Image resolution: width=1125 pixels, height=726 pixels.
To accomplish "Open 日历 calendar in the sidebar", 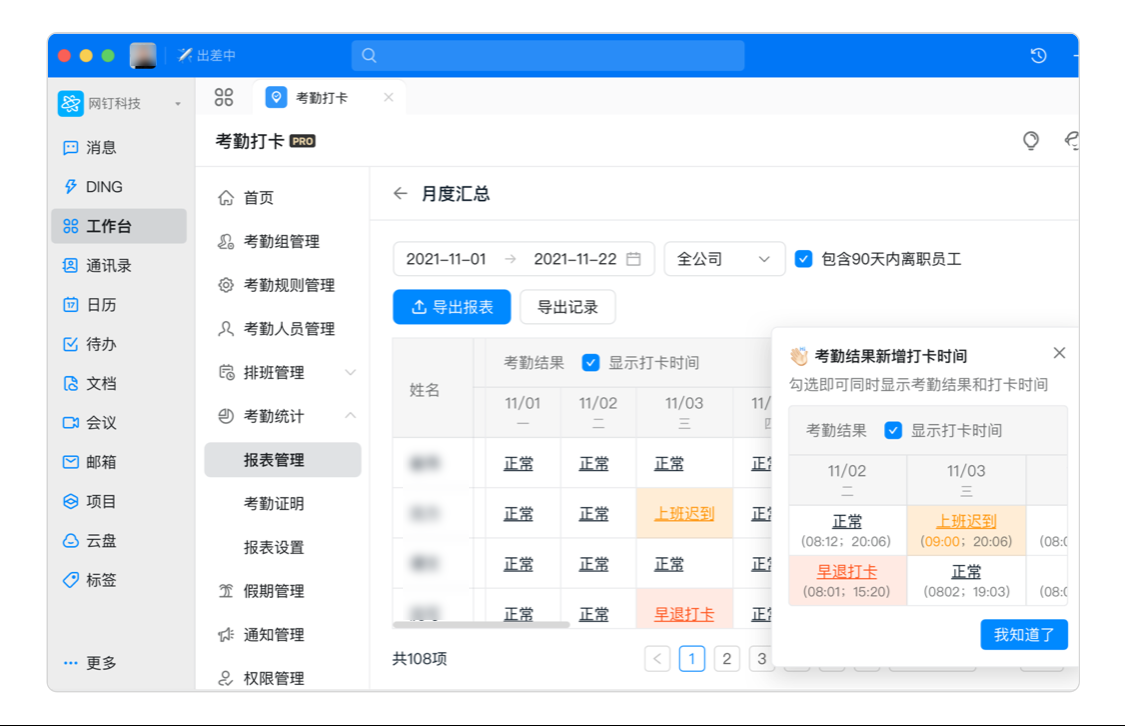I will (100, 305).
